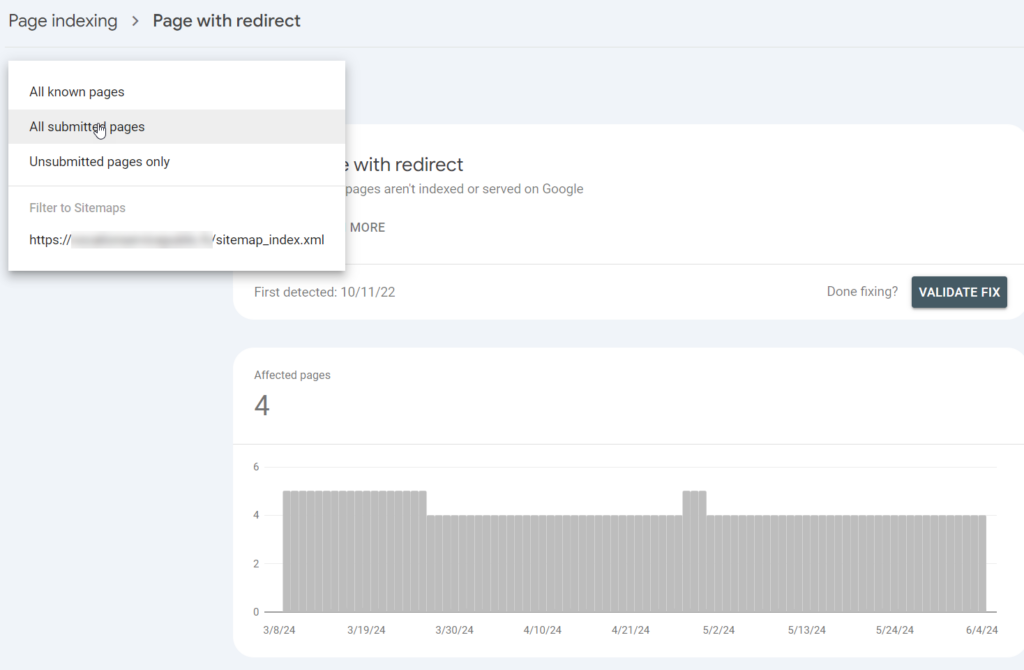Image resolution: width=1024 pixels, height=670 pixels.
Task: Go back to Page indexing breadcrumb
Action: (x=63, y=21)
